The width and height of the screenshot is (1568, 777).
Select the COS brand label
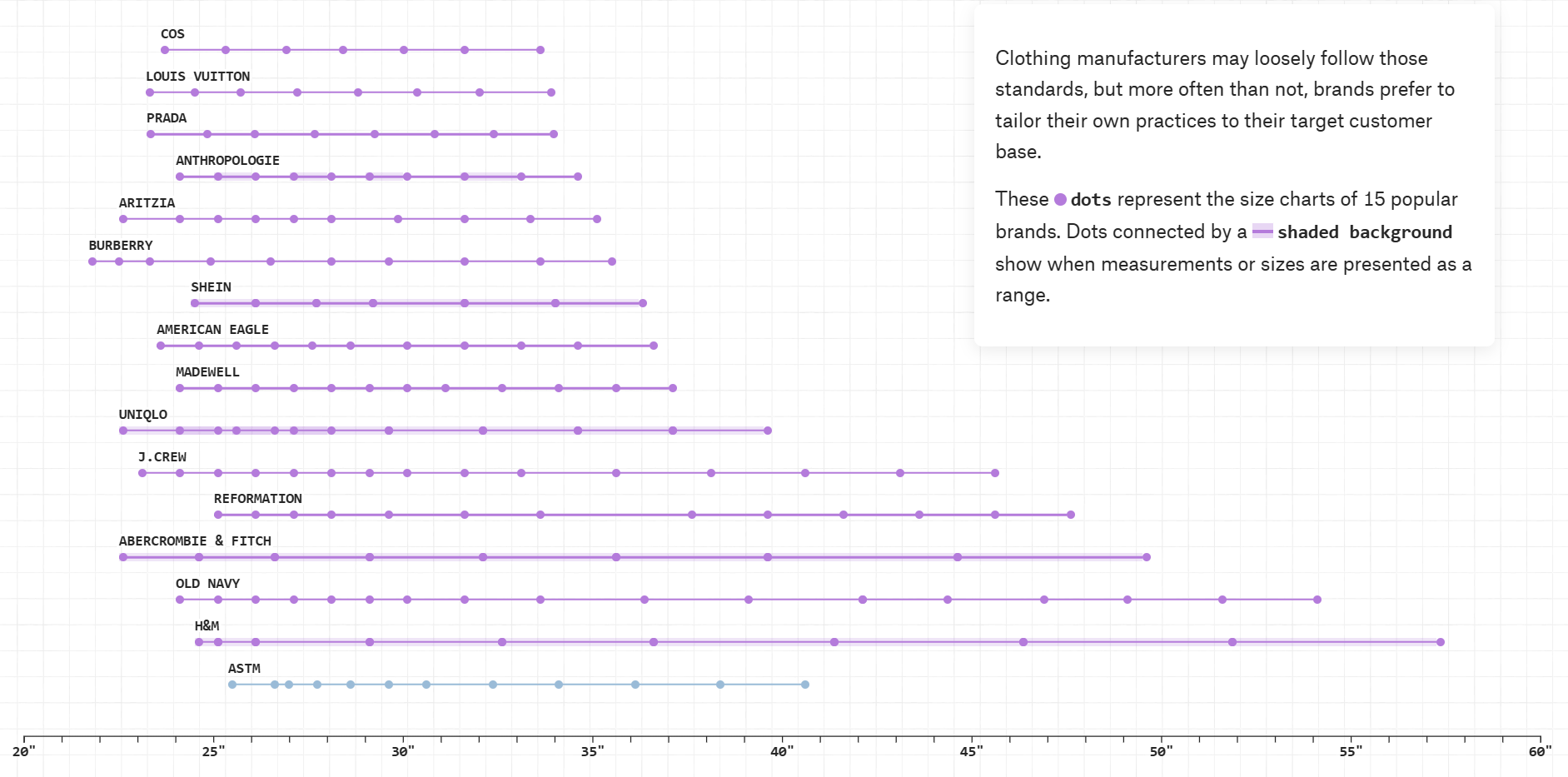(x=172, y=34)
